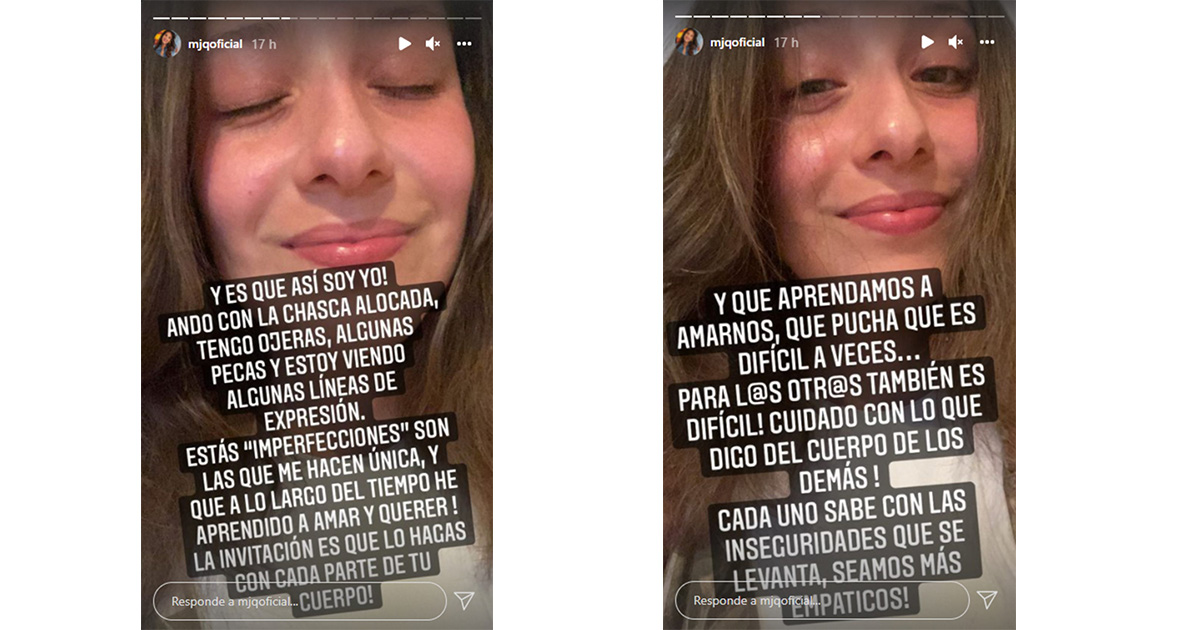Open the mjqoficial username link on right story
Image resolution: width=1200 pixels, height=630 pixels.
tap(738, 43)
